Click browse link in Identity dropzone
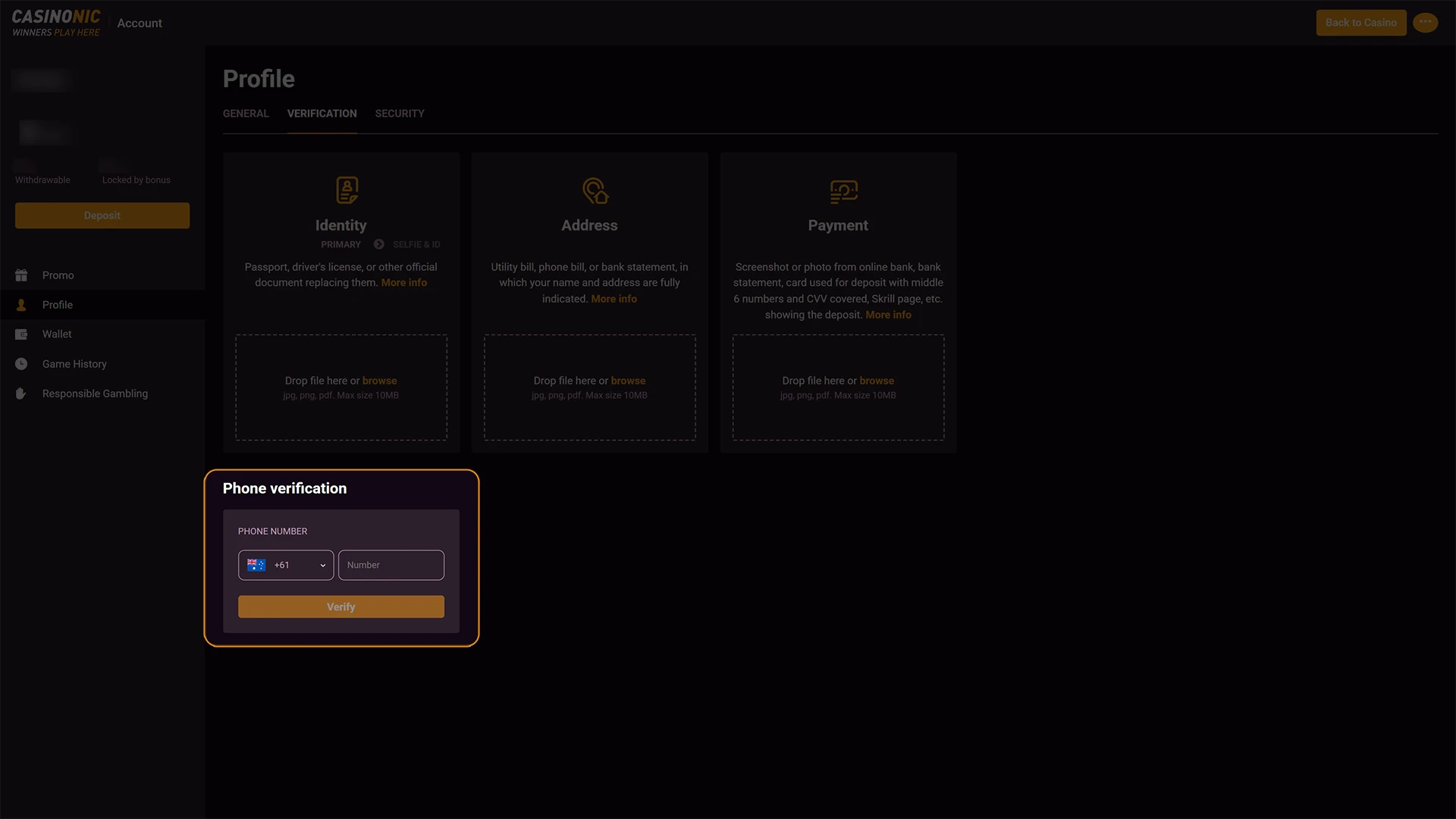The height and width of the screenshot is (819, 1456). pos(379,381)
